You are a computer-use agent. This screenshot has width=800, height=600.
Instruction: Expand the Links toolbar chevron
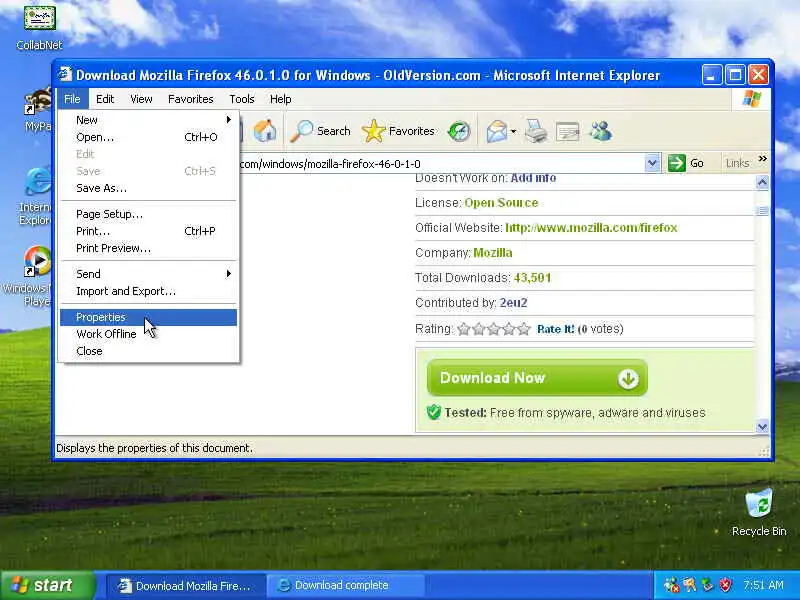tap(762, 159)
